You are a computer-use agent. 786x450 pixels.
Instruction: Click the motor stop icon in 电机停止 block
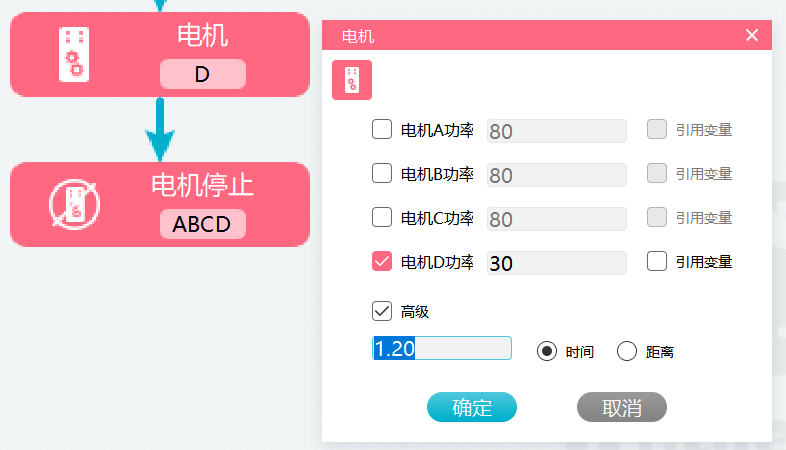[x=74, y=204]
